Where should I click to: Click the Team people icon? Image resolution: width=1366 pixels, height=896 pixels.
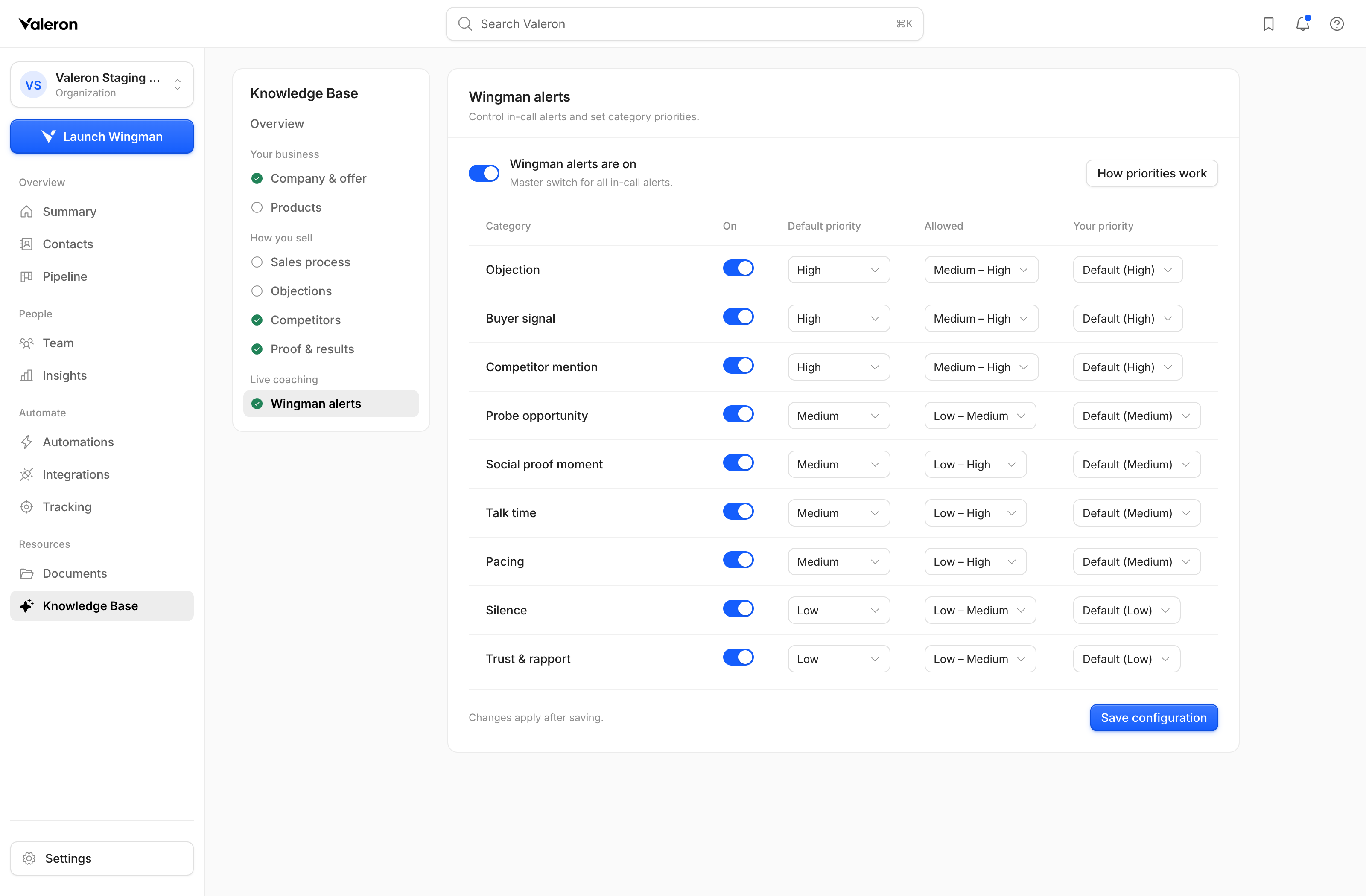[x=26, y=343]
